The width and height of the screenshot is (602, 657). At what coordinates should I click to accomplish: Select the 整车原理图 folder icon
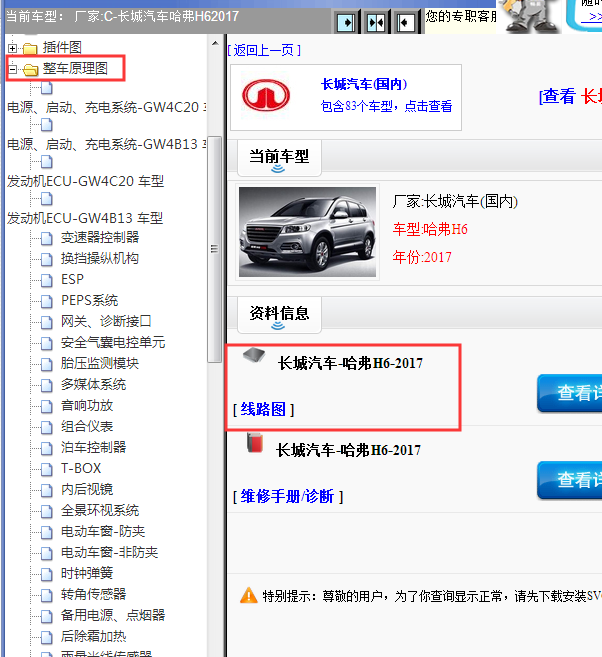coord(30,69)
